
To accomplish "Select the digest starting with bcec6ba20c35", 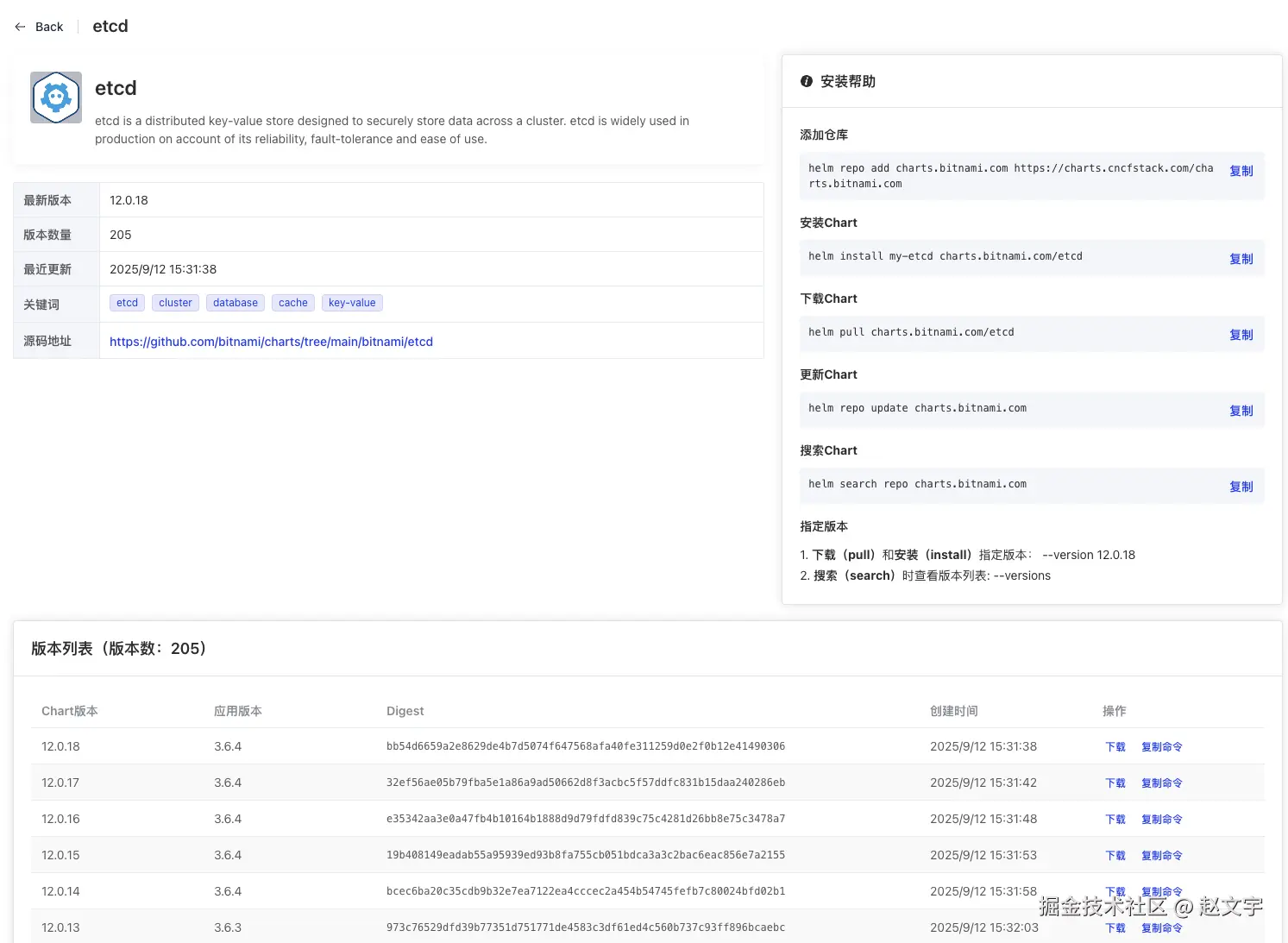I will coord(586,891).
